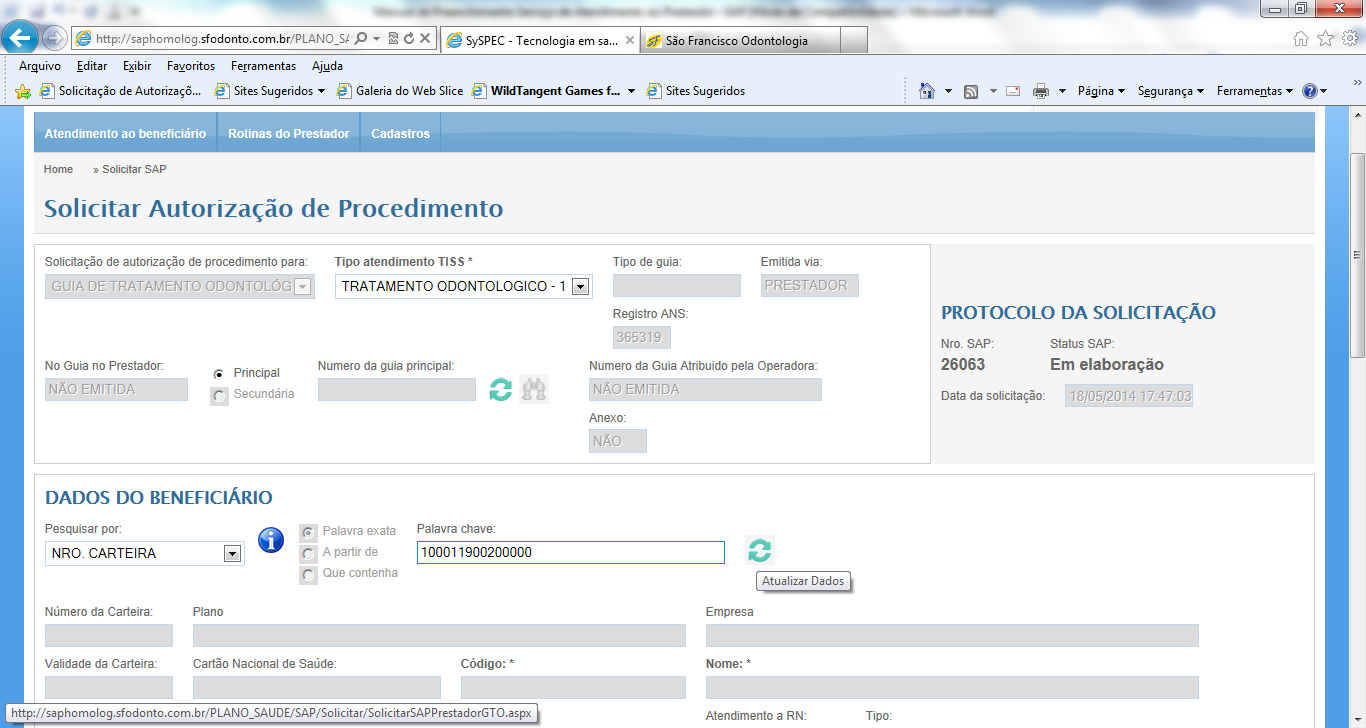Click the top-right Home outline icon
Screen dimensions: 1366x728
(1301, 39)
